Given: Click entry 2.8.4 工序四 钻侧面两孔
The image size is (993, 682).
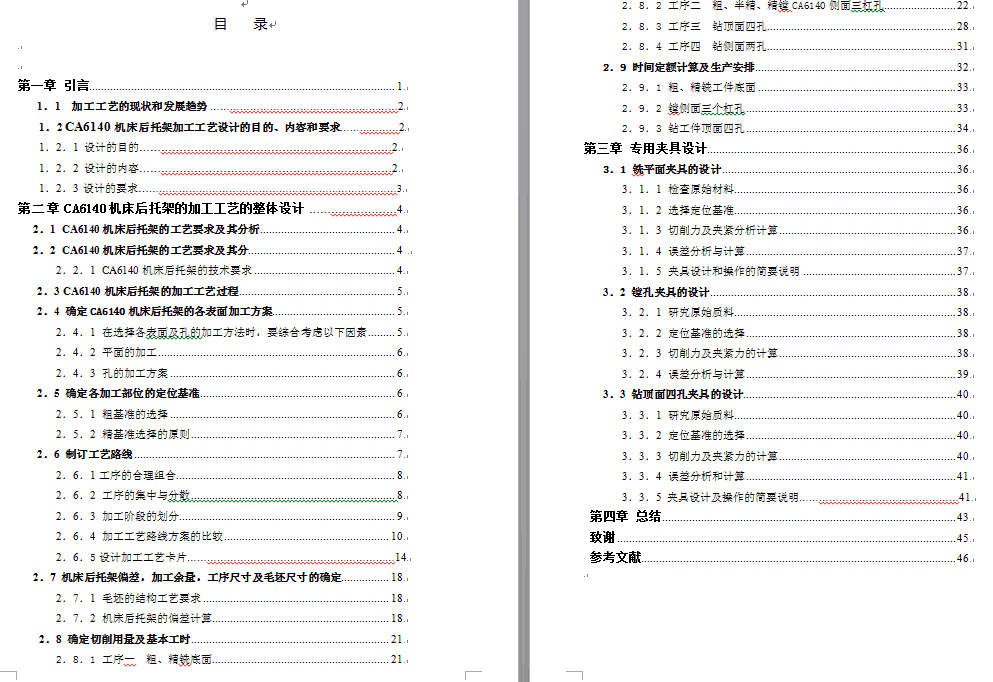Looking at the screenshot, I should point(797,47).
